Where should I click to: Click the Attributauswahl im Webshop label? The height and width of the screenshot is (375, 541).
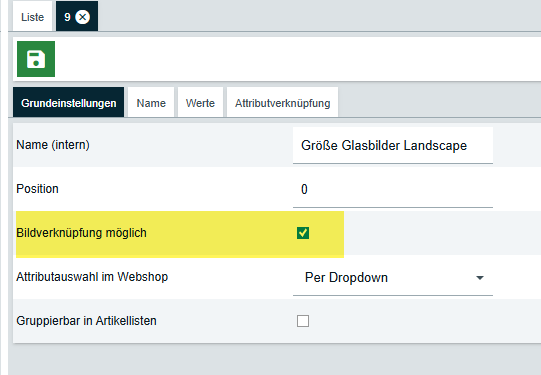pyautogui.click(x=92, y=277)
